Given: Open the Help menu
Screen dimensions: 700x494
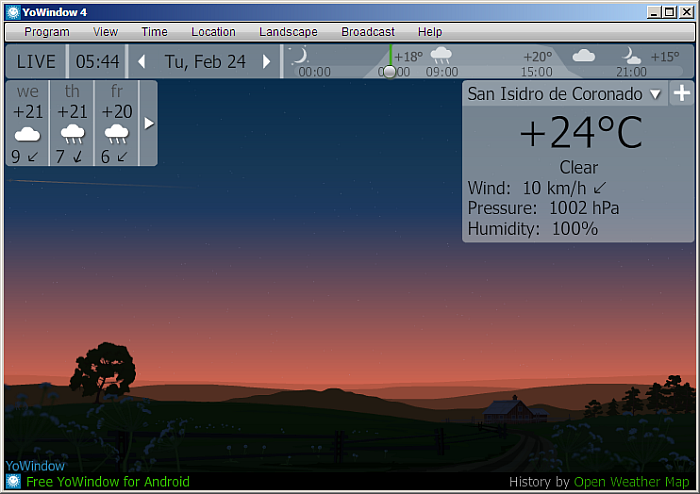Looking at the screenshot, I should pyautogui.click(x=430, y=32).
